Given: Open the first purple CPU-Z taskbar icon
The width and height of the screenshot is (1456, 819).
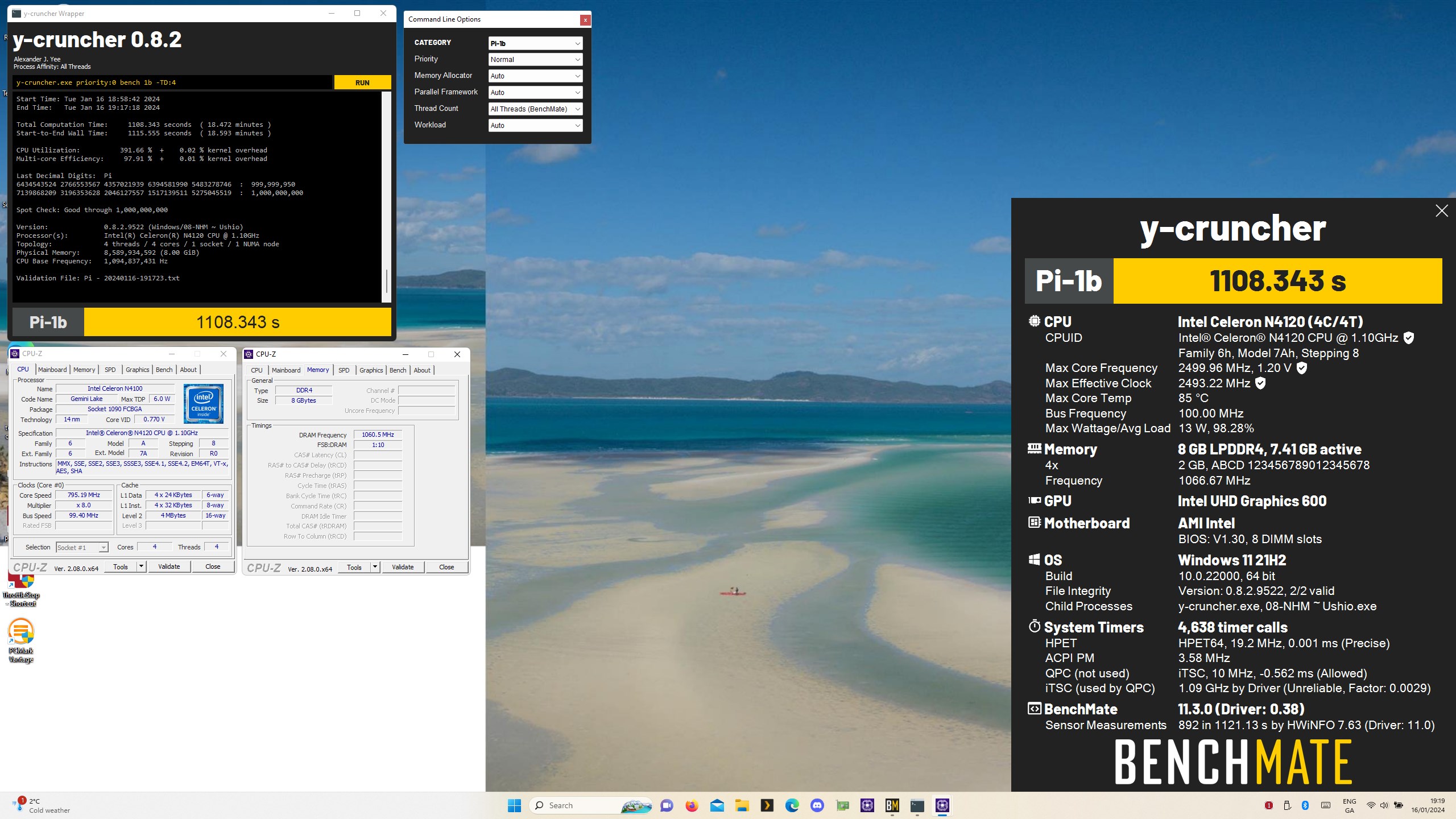Looking at the screenshot, I should (x=867, y=805).
